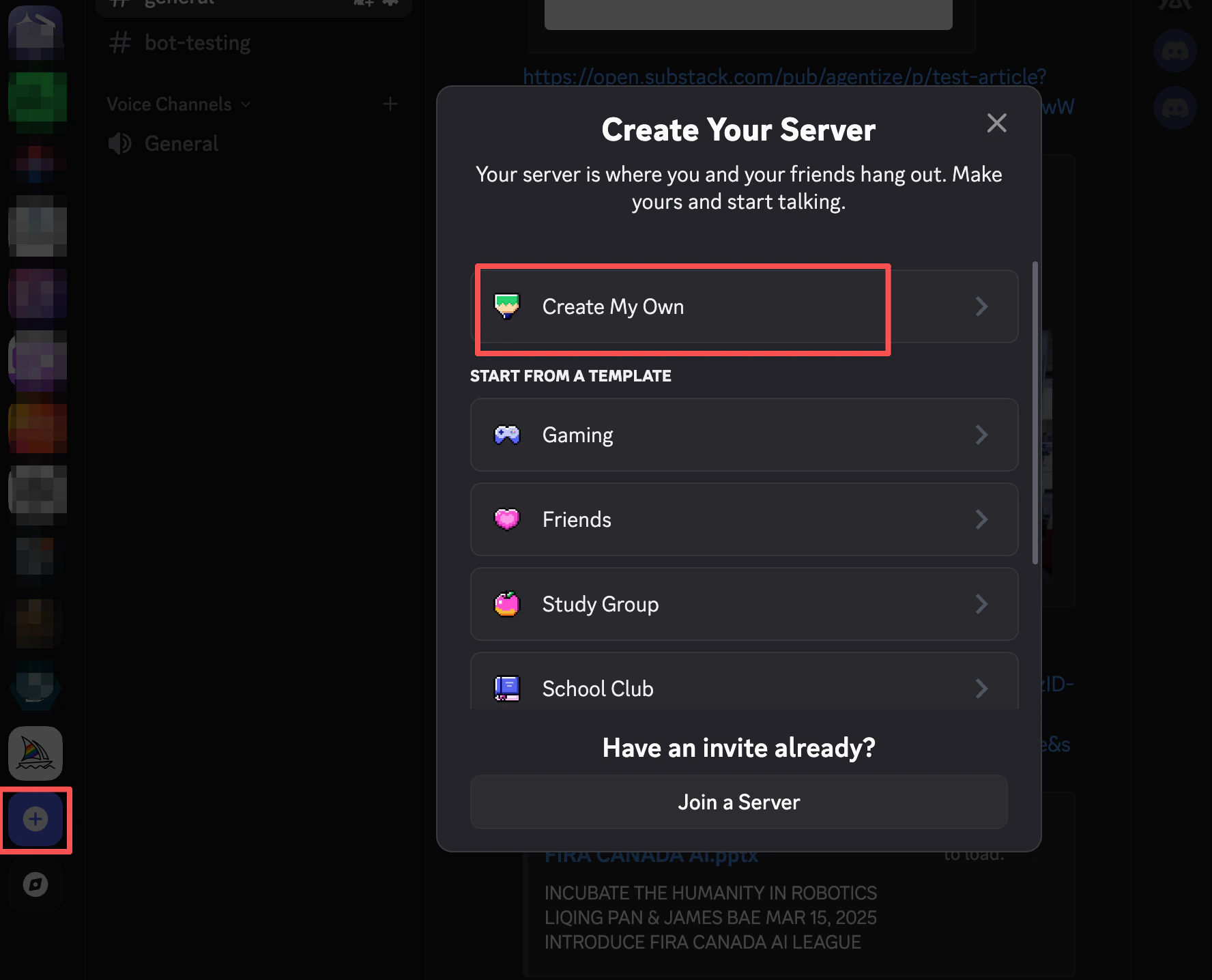Open FIRA CANADA AI.pptx attachment link

[651, 856]
